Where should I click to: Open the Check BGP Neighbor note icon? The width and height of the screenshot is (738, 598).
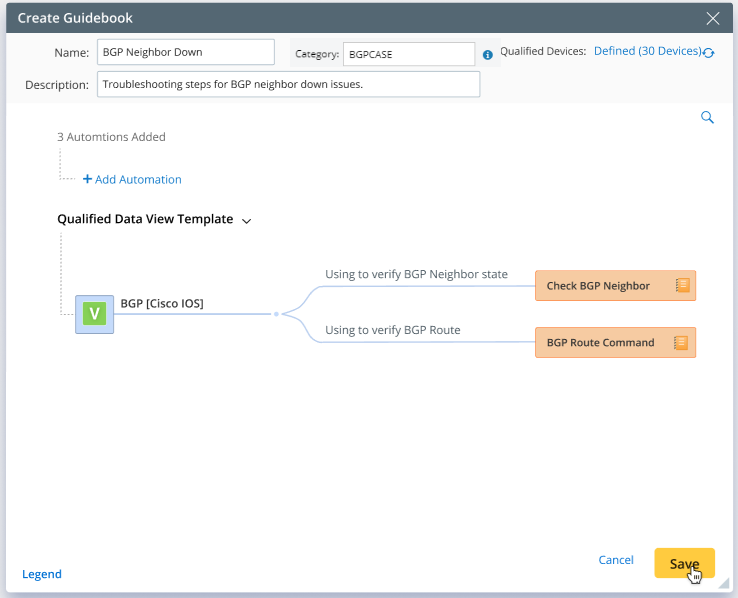[682, 285]
